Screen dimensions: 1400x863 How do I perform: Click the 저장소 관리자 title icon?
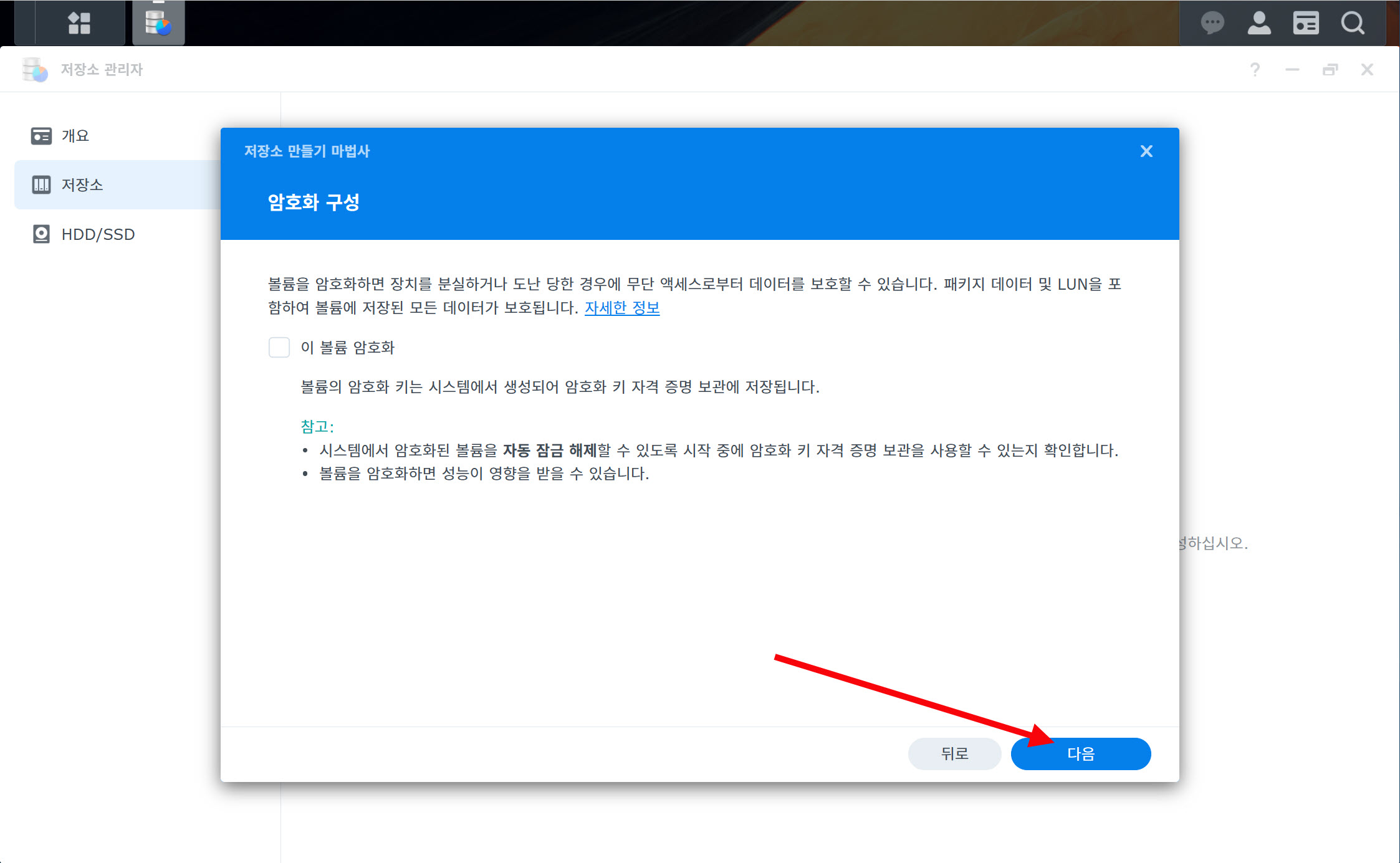(35, 69)
